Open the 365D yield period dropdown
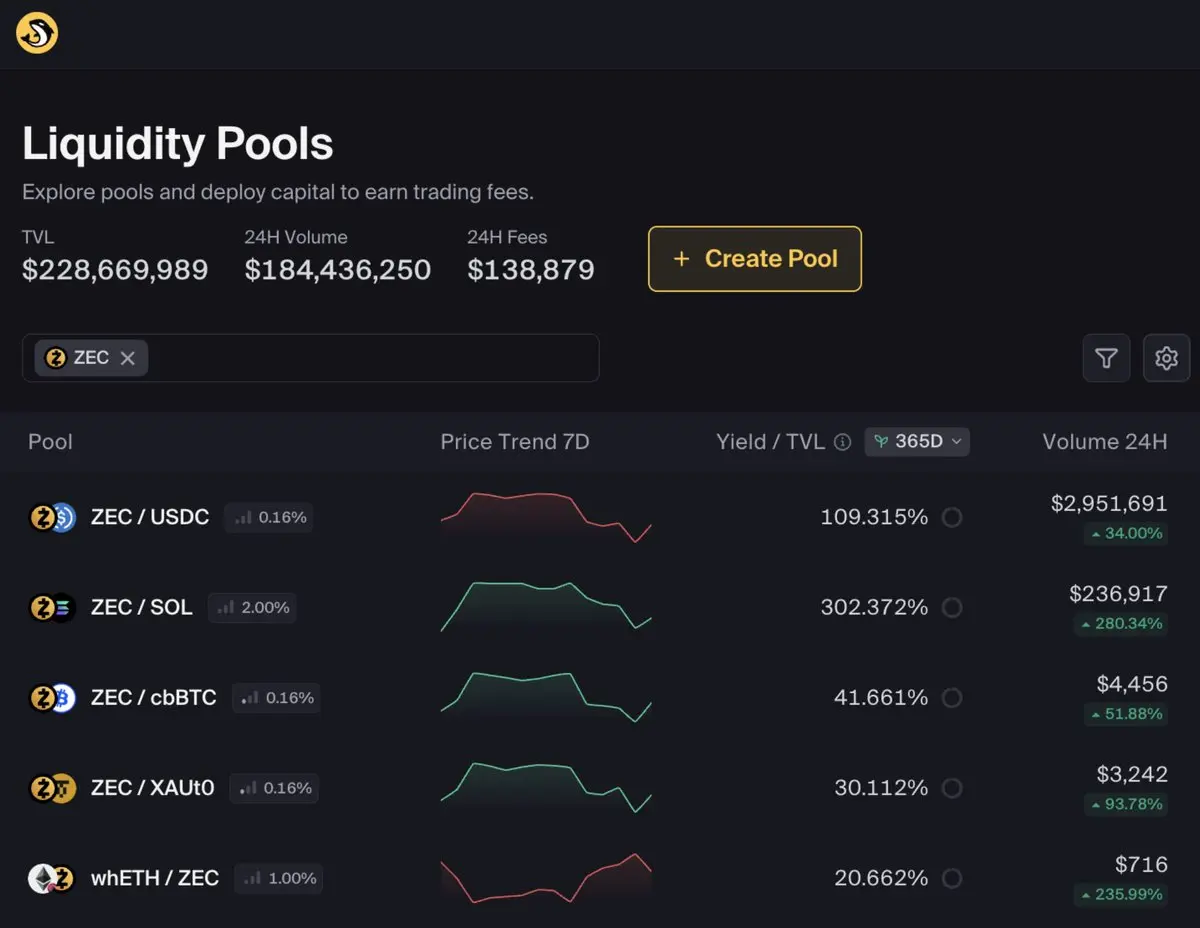The width and height of the screenshot is (1200, 928). [917, 442]
